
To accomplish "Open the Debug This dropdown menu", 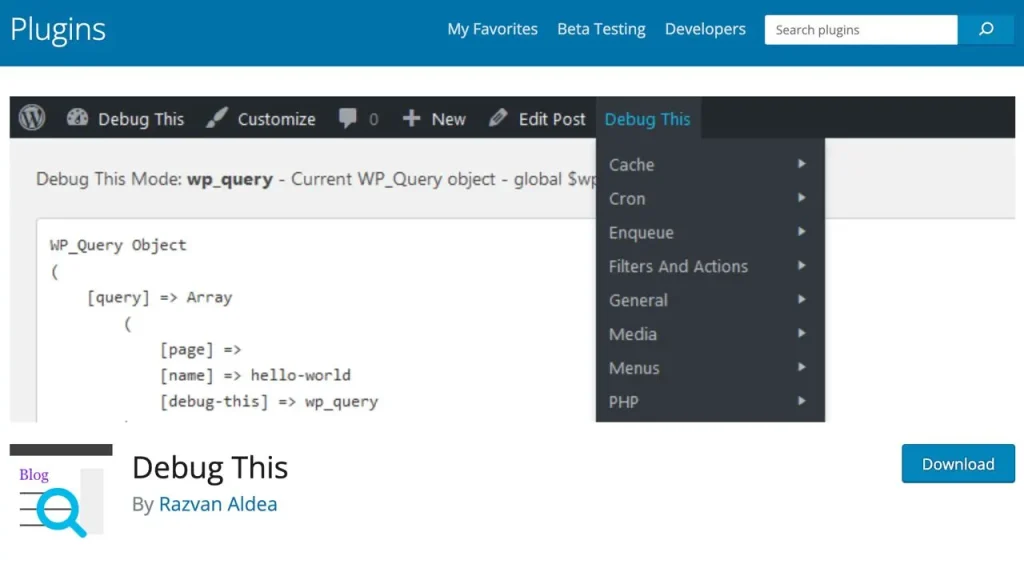I will point(647,119).
